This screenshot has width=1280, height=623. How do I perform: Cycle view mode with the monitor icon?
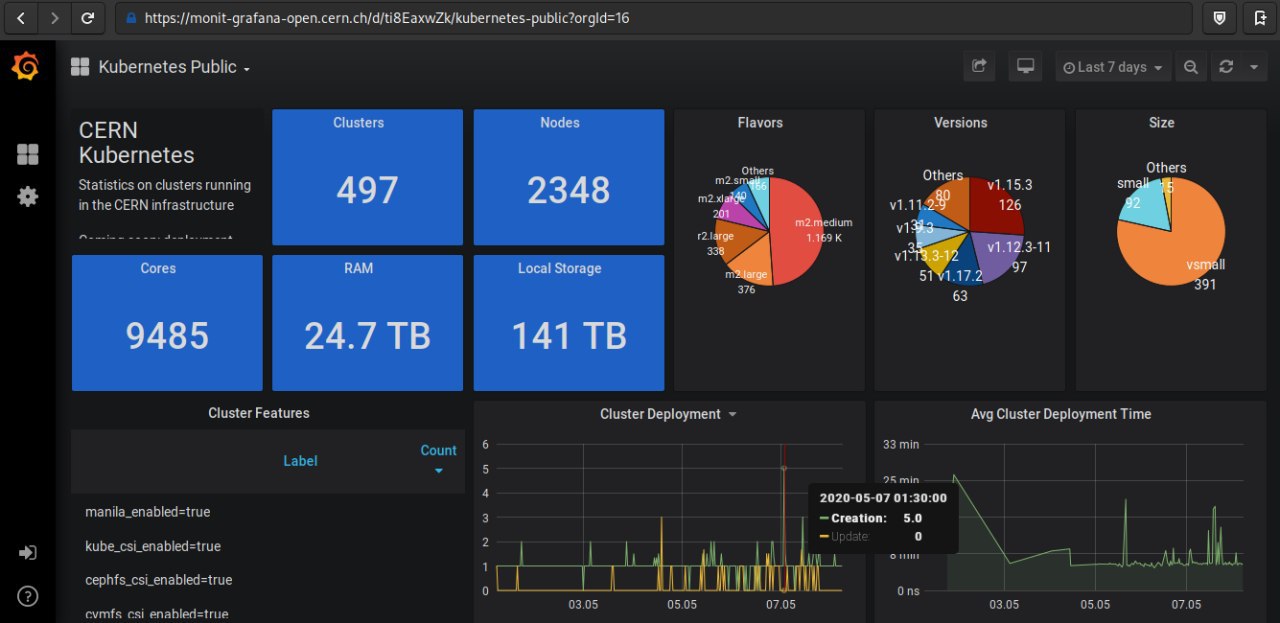1025,67
